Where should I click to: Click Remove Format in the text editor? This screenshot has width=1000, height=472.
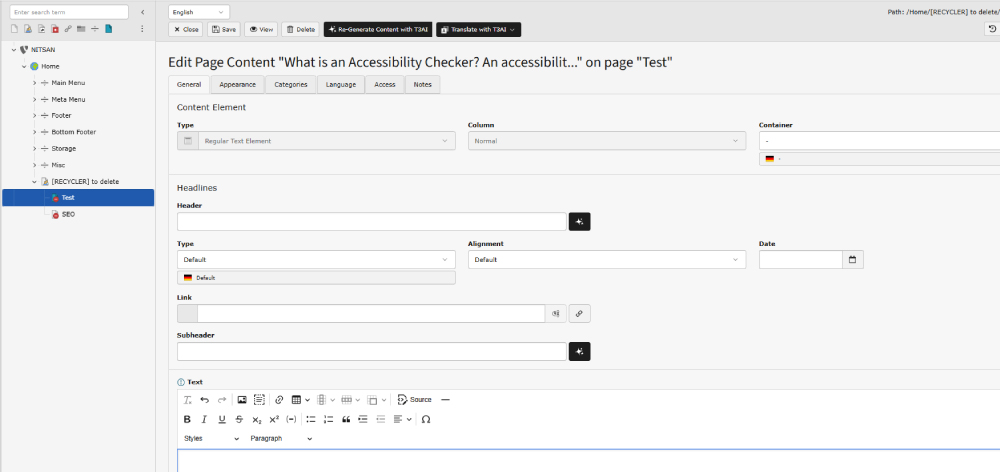pyautogui.click(x=188, y=400)
